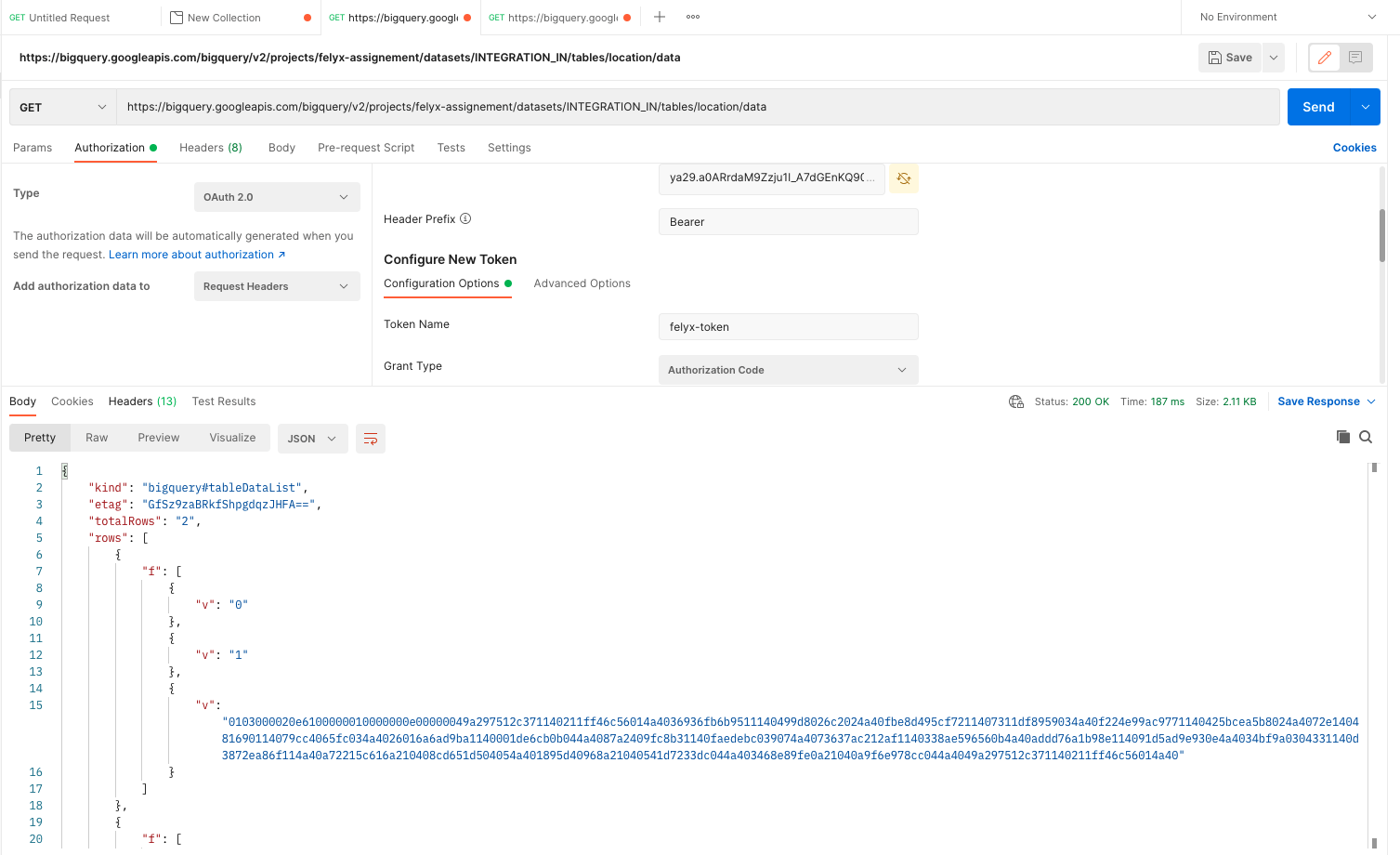Click the orange token sync icon
The height and width of the screenshot is (855, 1400).
(903, 178)
